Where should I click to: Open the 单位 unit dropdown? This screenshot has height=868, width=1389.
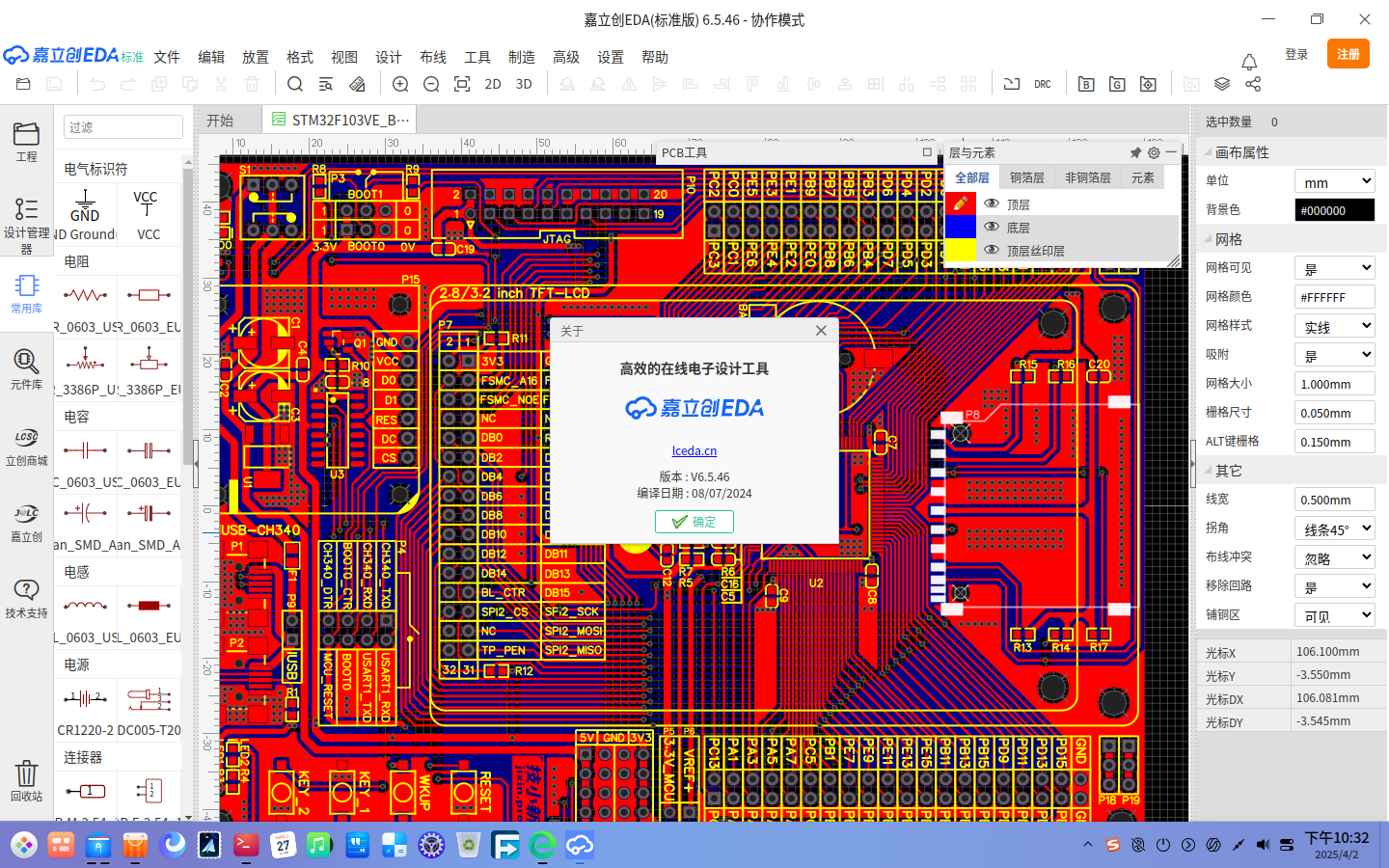coord(1335,181)
